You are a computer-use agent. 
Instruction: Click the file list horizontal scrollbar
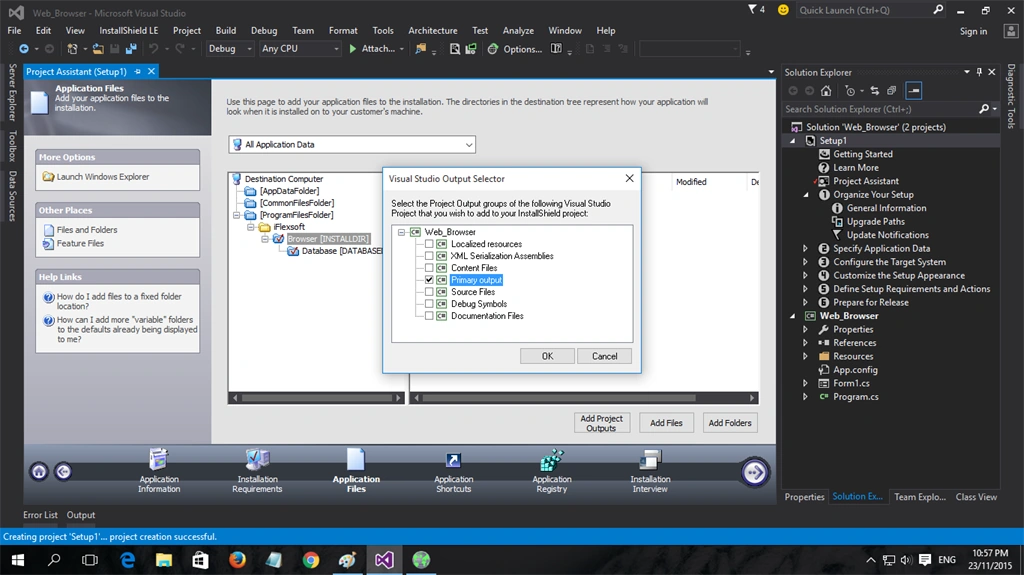(584, 397)
